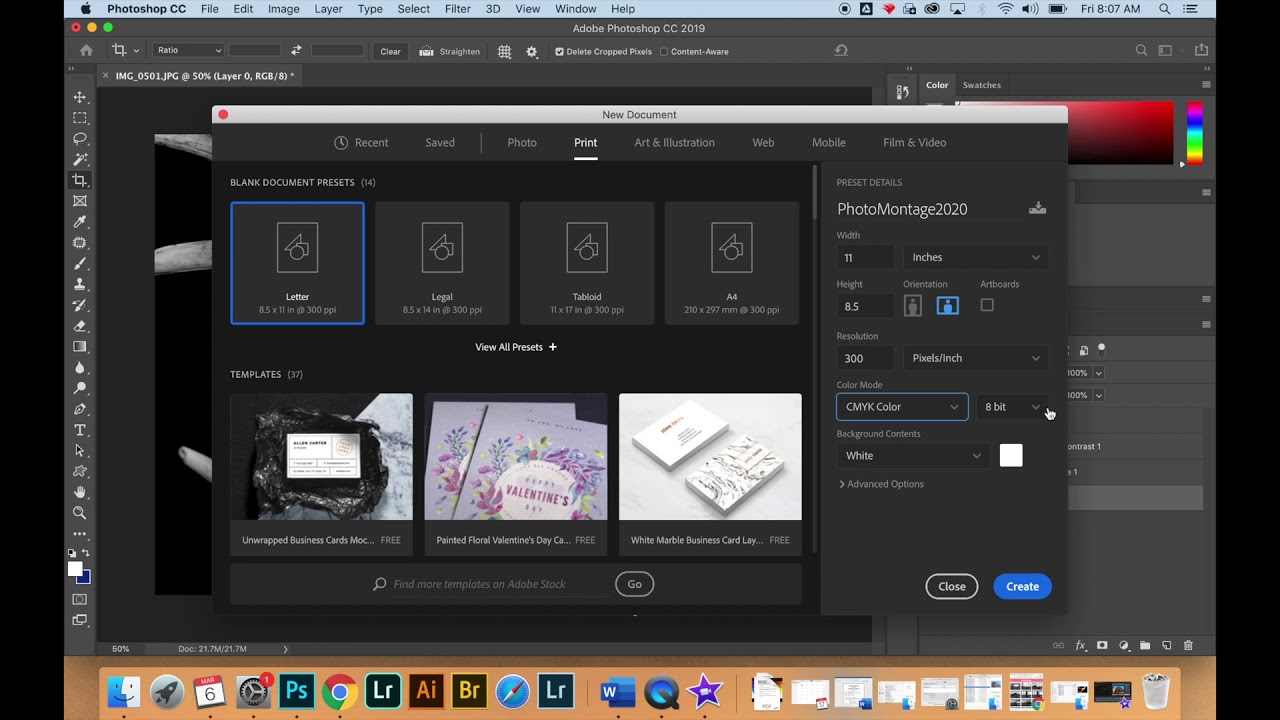Select the Pen tool
Screen dimensions: 1280x720
coord(80,409)
